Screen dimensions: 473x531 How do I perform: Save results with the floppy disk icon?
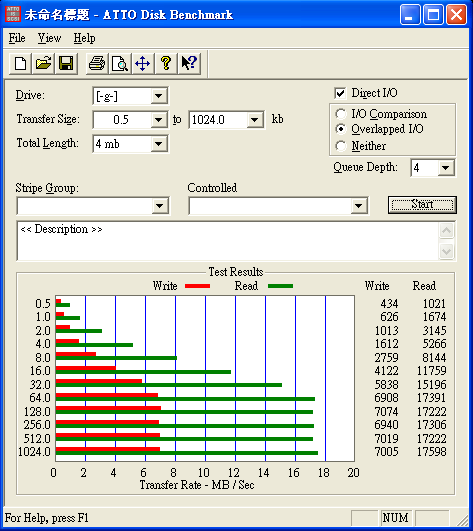[66, 63]
